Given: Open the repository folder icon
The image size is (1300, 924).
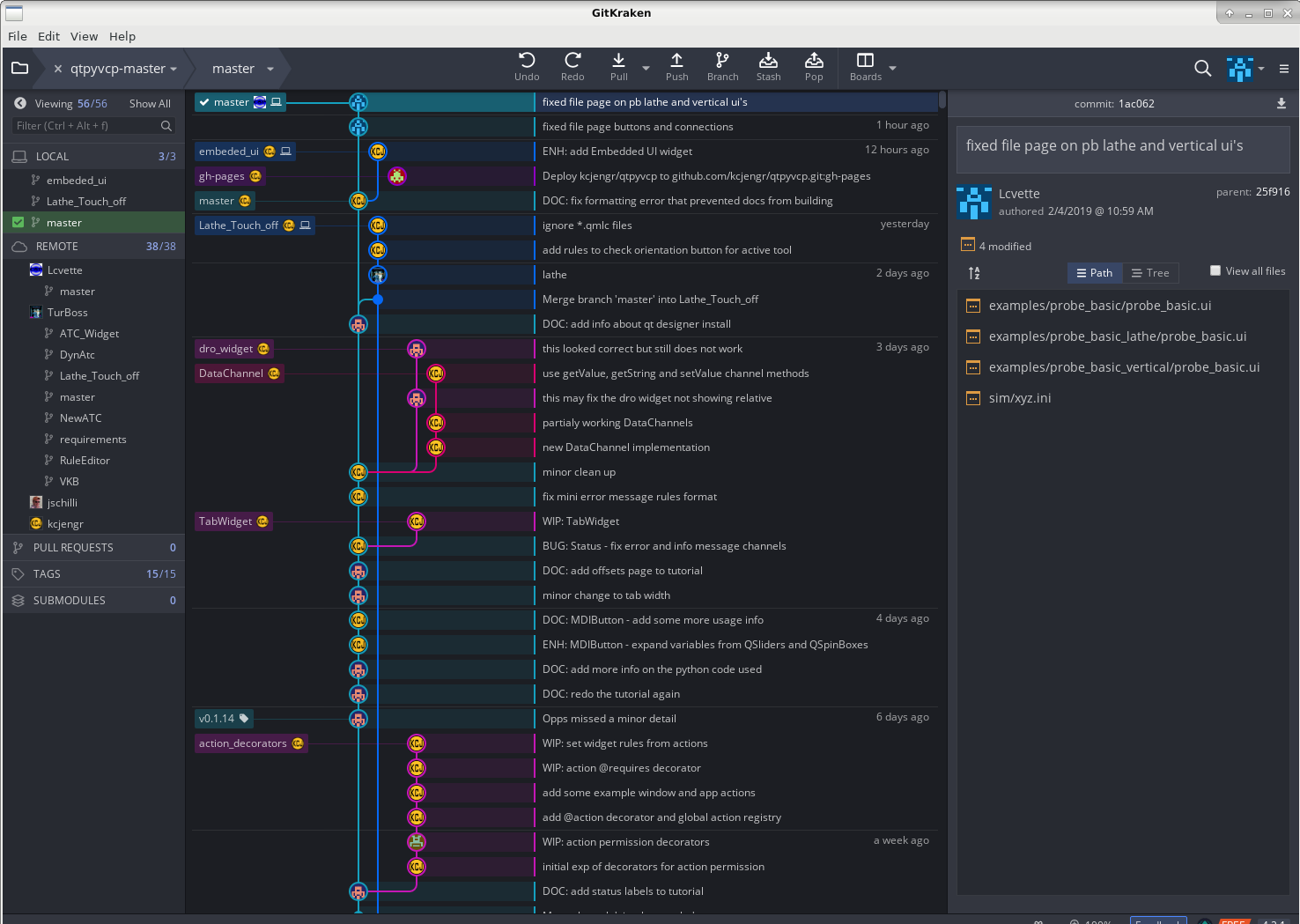Looking at the screenshot, I should tap(20, 68).
